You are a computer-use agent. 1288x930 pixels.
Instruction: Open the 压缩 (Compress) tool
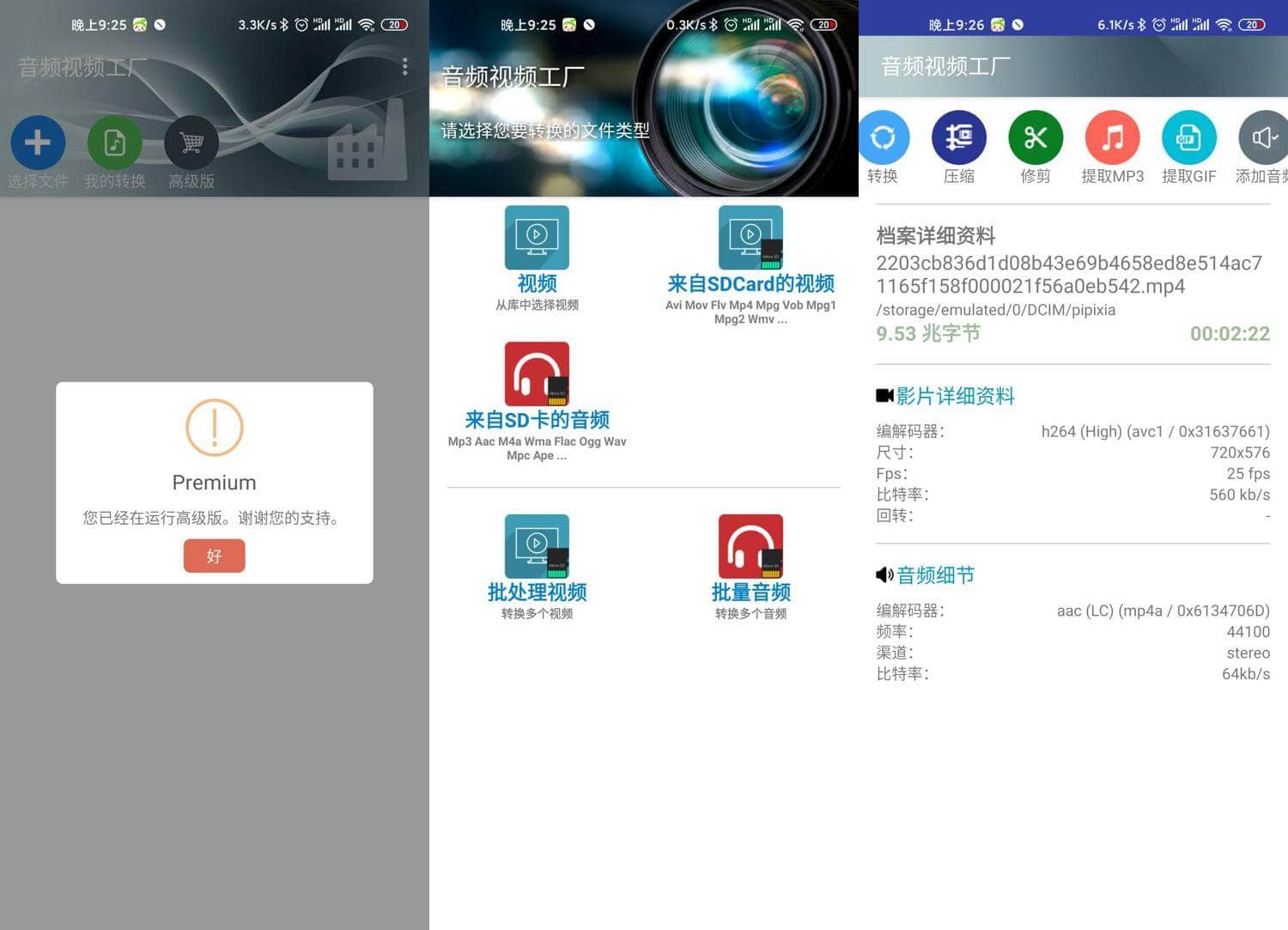click(x=959, y=137)
